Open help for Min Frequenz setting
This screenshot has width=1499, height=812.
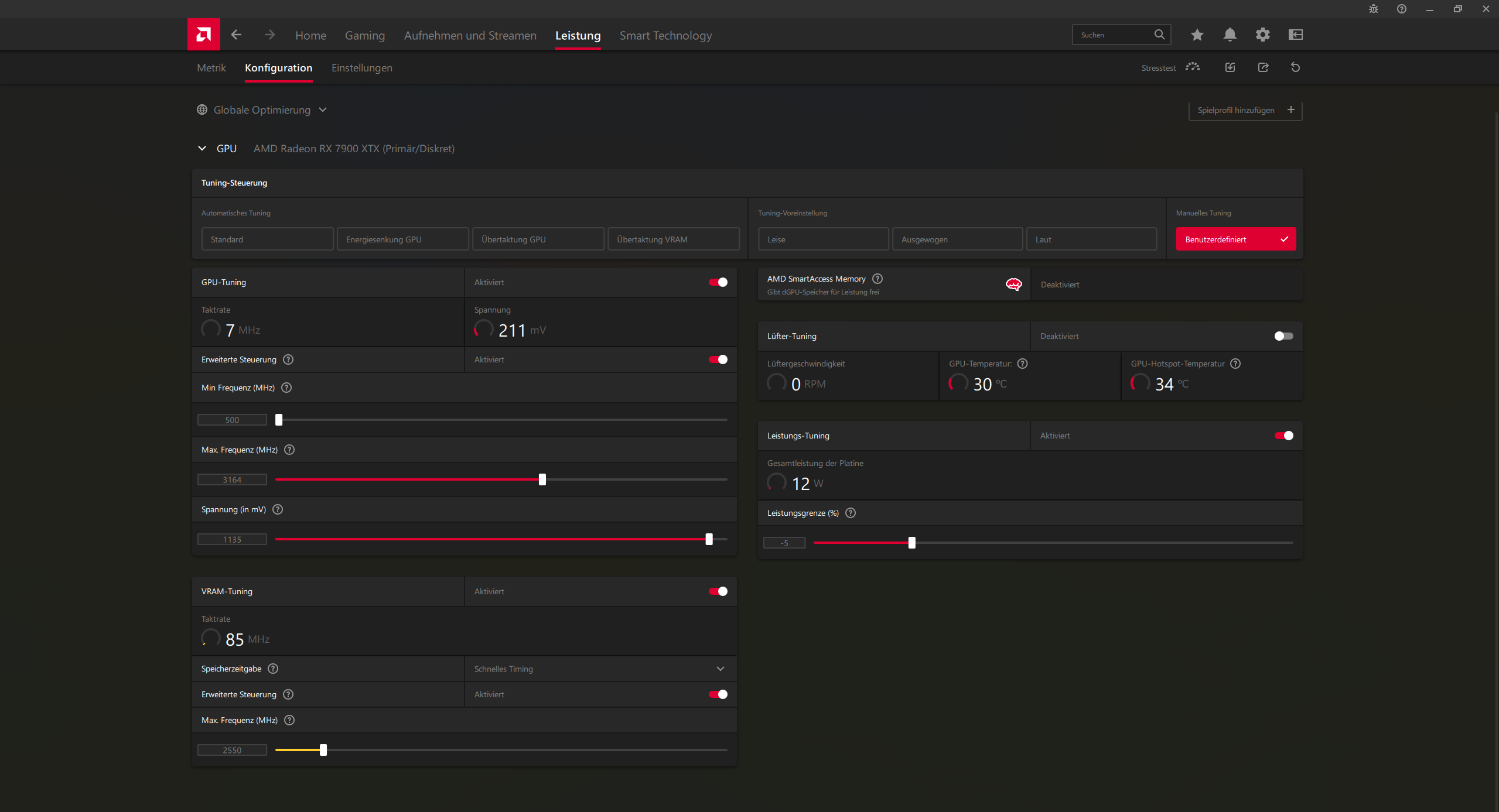click(x=286, y=388)
